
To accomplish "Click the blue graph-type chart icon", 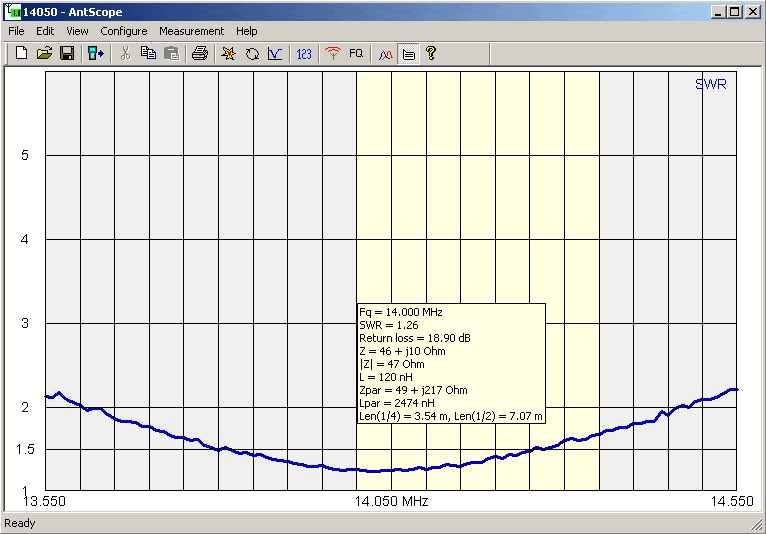I will (x=275, y=54).
